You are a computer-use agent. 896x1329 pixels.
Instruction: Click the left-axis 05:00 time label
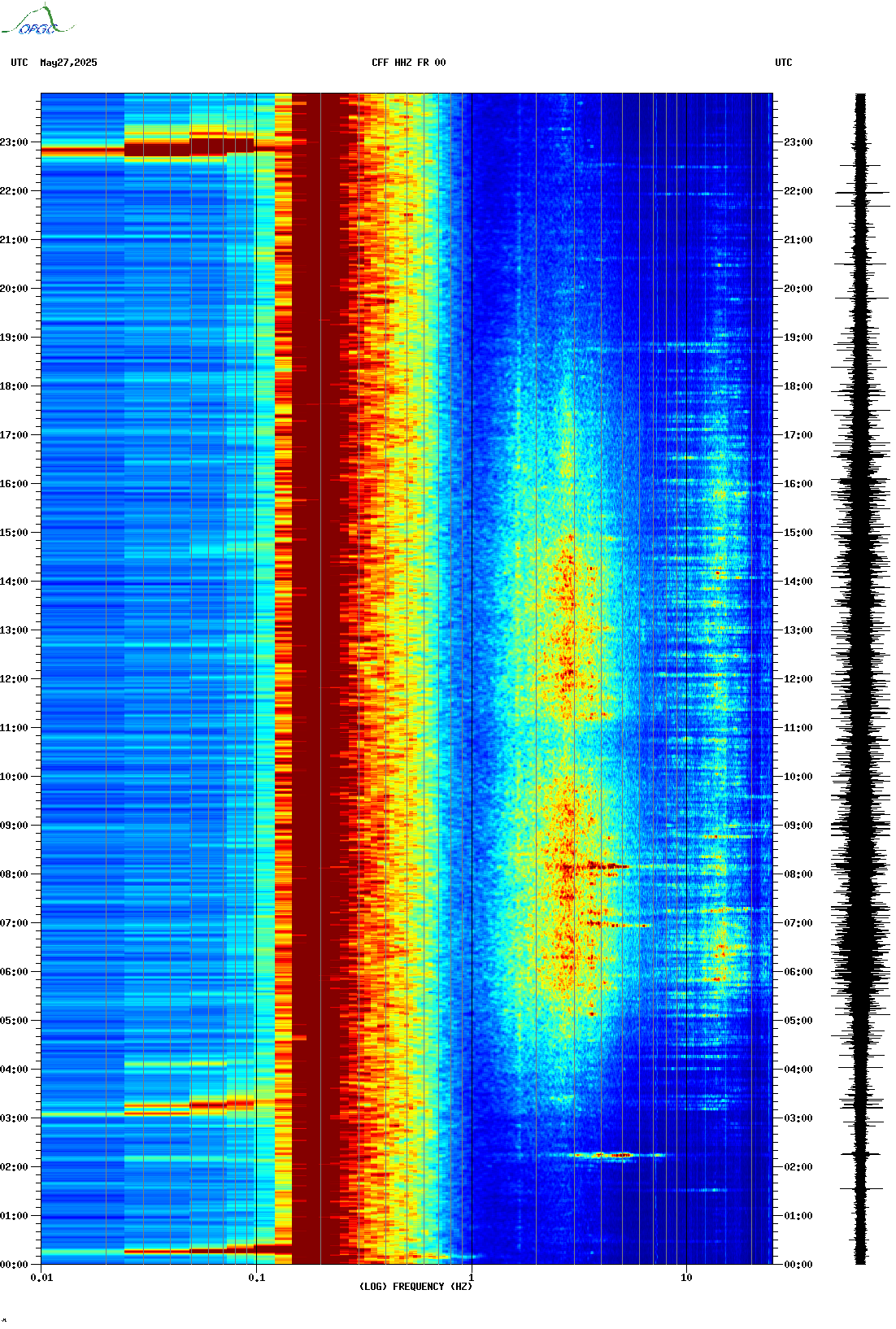coord(14,1021)
